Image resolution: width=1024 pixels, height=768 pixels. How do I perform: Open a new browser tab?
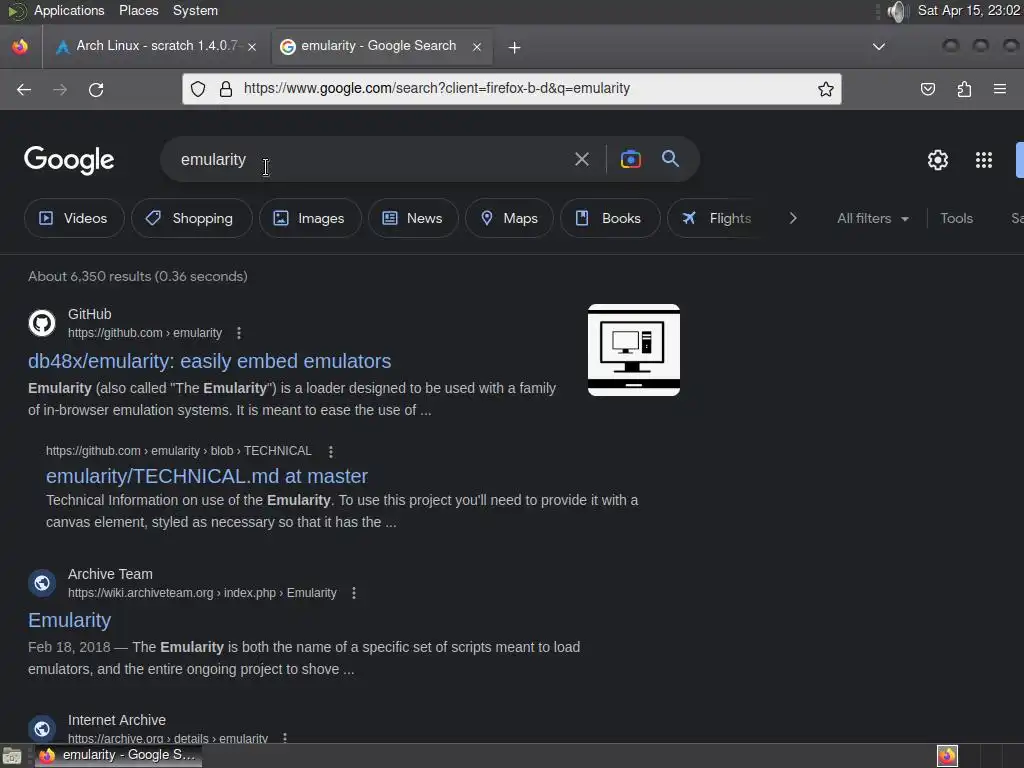(515, 48)
